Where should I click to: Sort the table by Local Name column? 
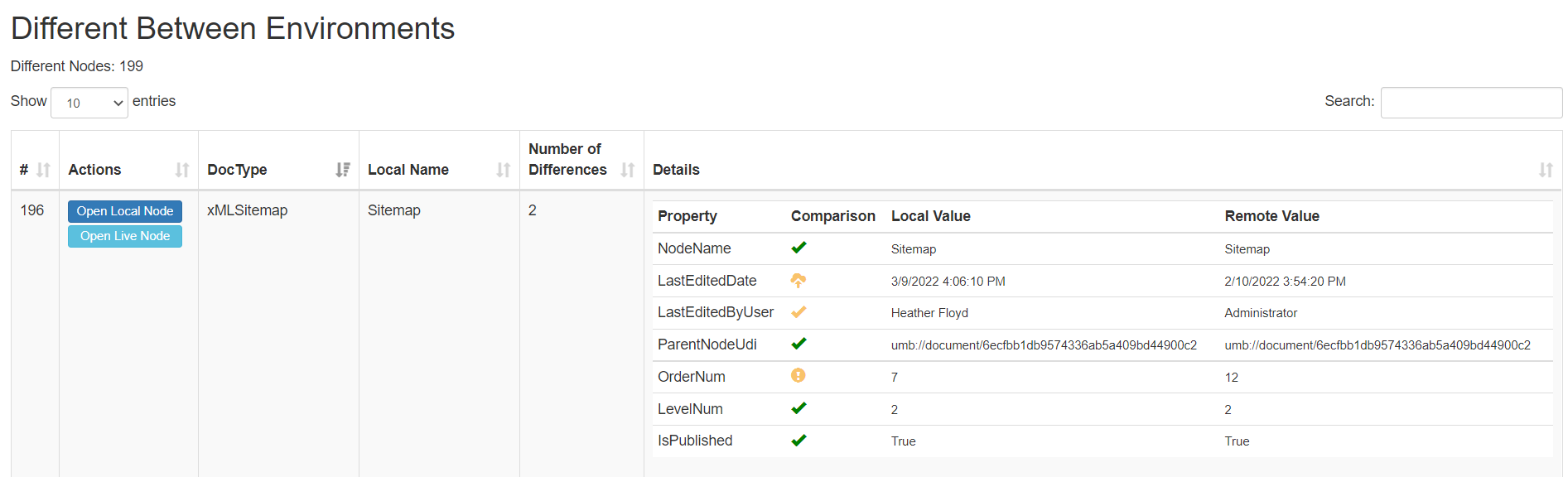[504, 170]
